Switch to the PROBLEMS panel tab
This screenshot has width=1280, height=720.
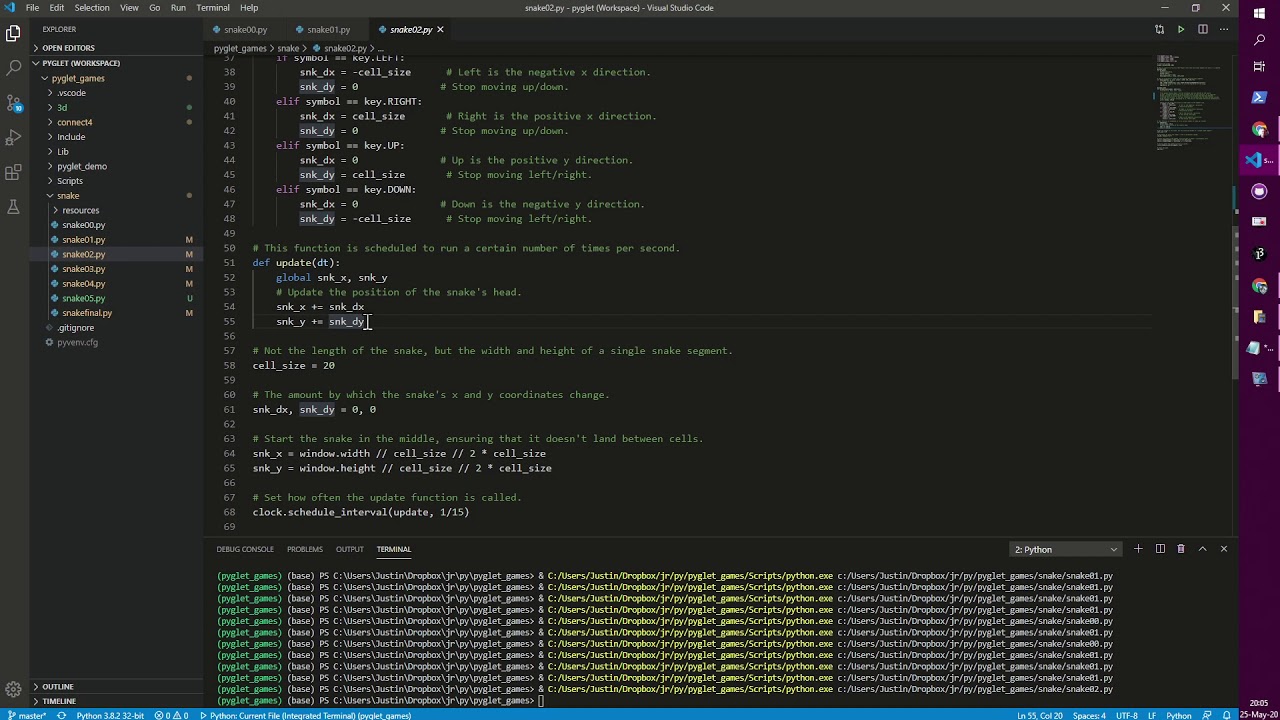(304, 549)
